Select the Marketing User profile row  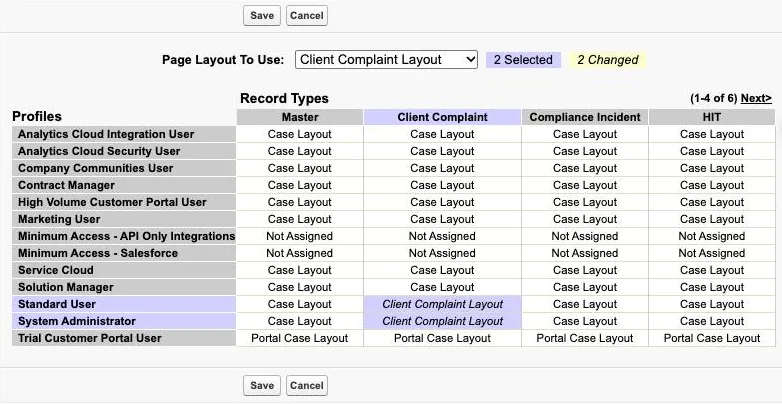(124, 219)
